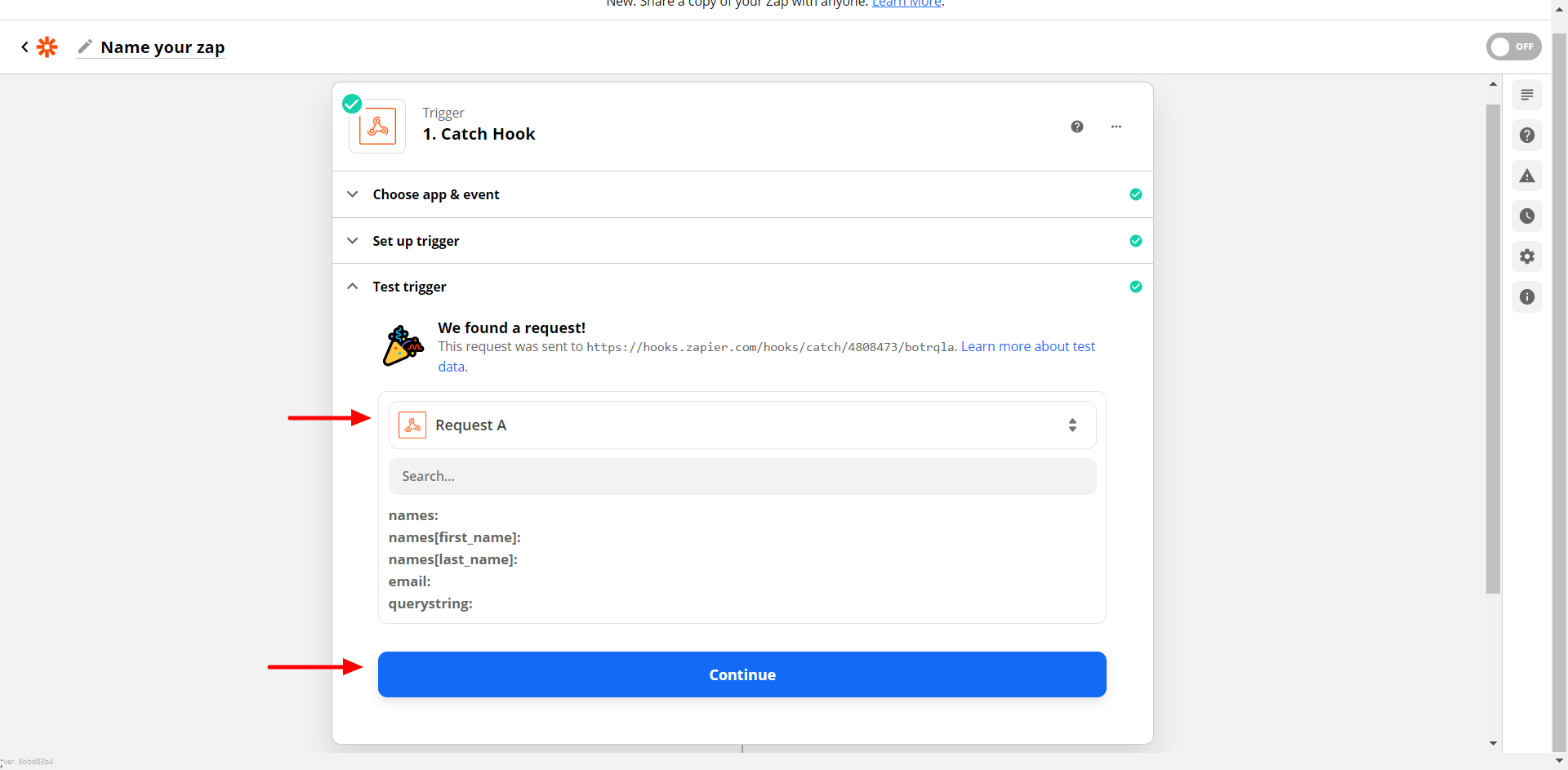The image size is (1568, 770).
Task: Open the info icon in right sidebar
Action: click(x=1527, y=297)
